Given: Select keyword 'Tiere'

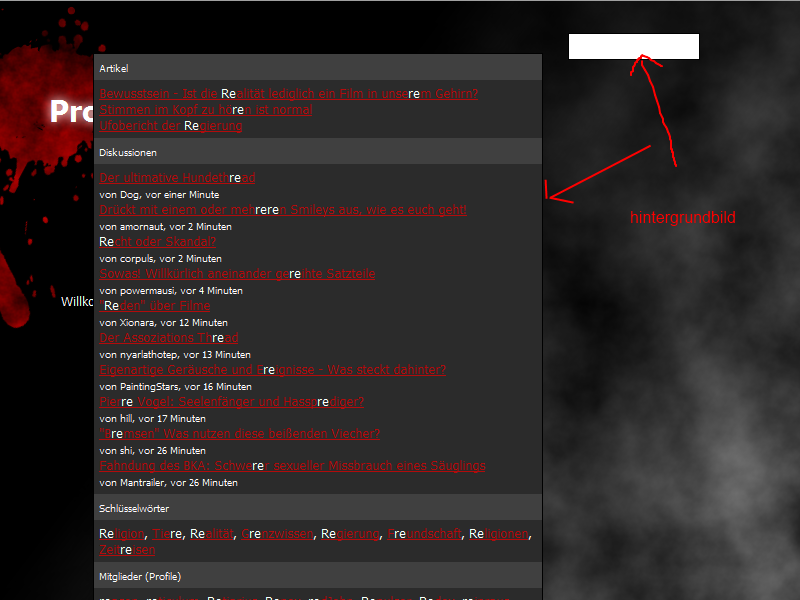Looking at the screenshot, I should tap(167, 534).
